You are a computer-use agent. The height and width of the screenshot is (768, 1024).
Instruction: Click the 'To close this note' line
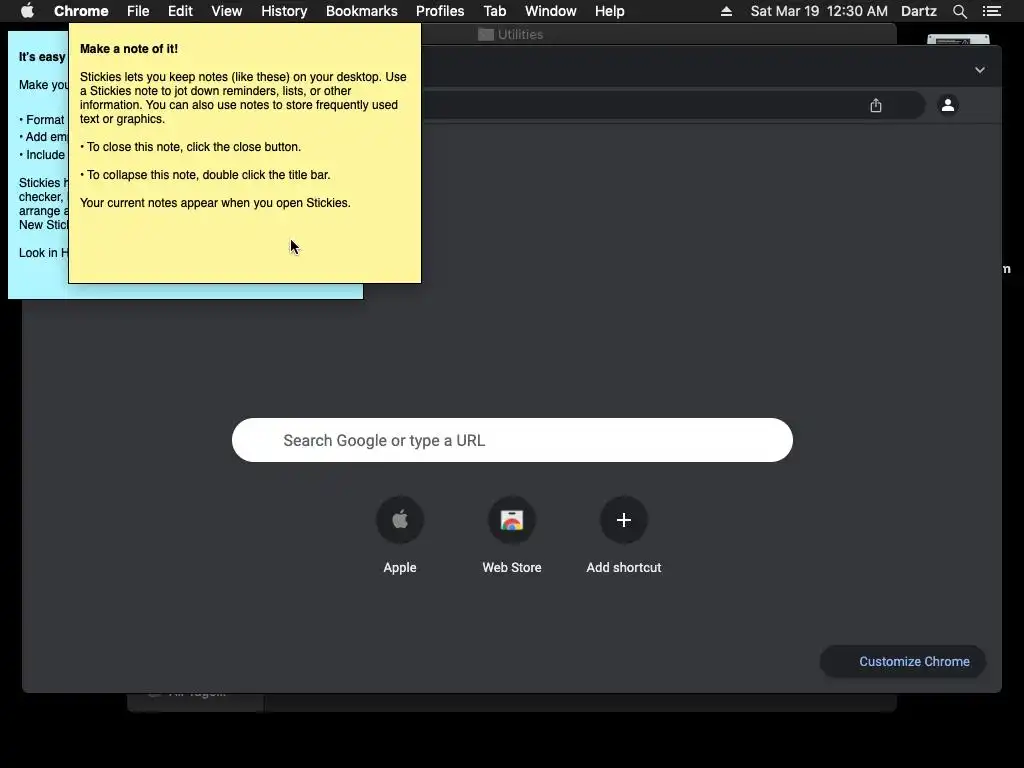pos(191,147)
